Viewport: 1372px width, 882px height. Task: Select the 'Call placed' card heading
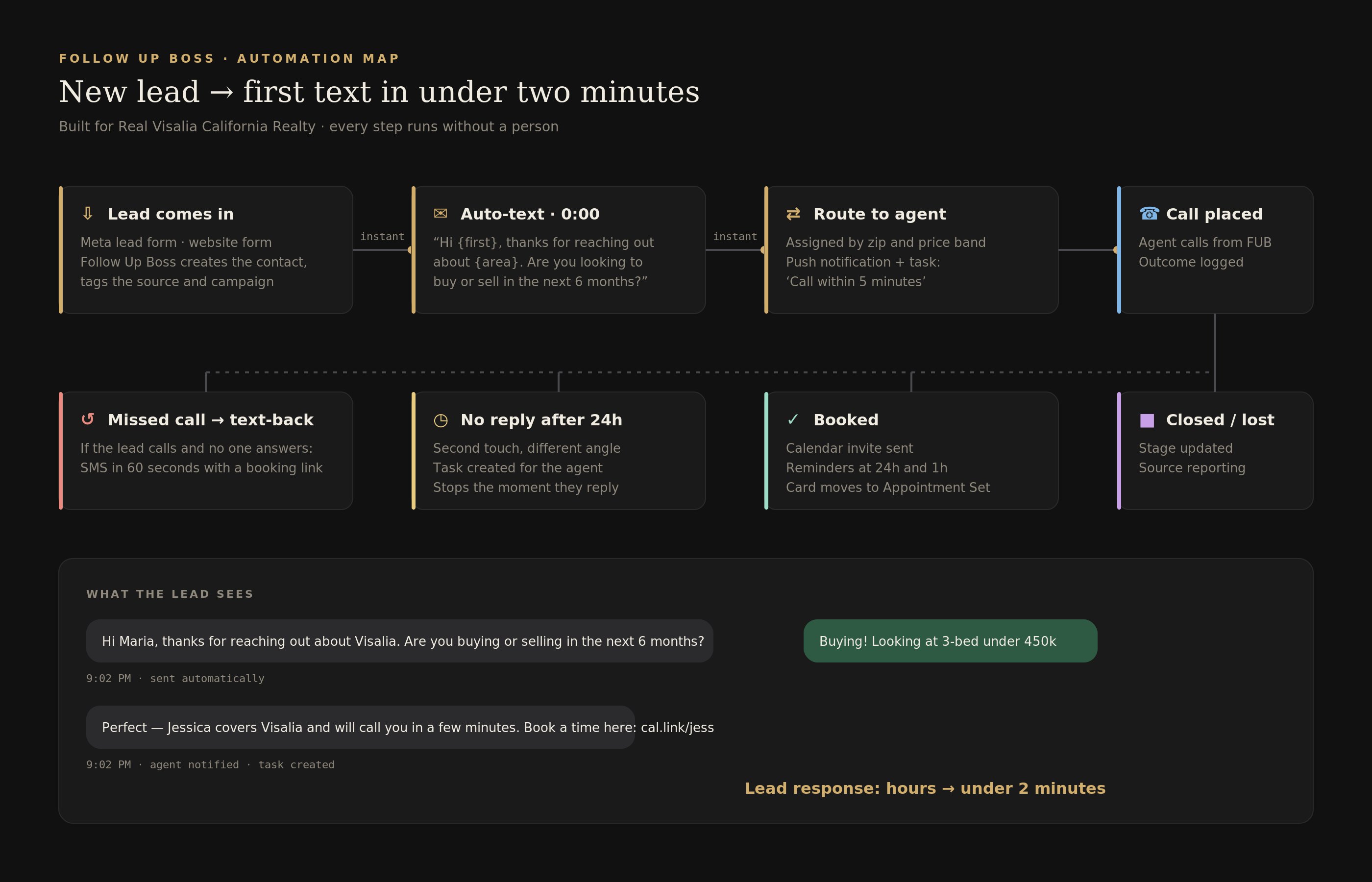point(1214,214)
